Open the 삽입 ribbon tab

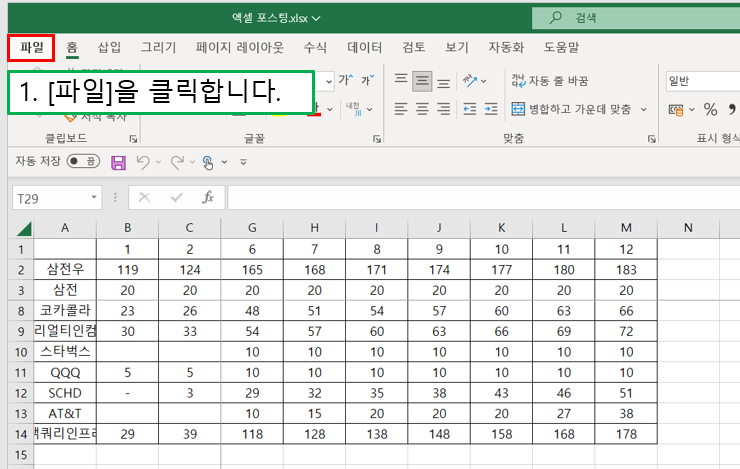[109, 48]
